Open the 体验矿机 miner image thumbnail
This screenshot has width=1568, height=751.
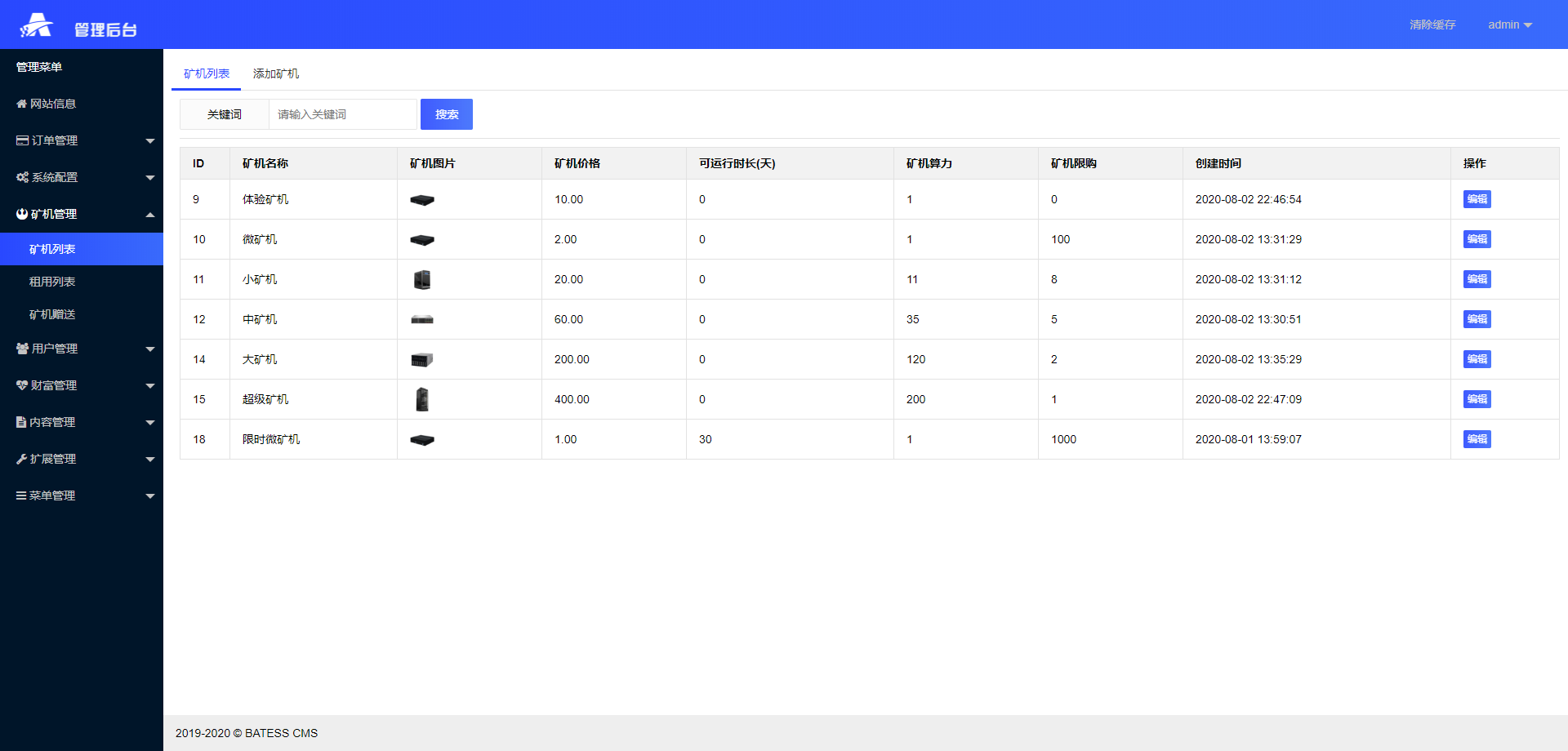[x=422, y=200]
